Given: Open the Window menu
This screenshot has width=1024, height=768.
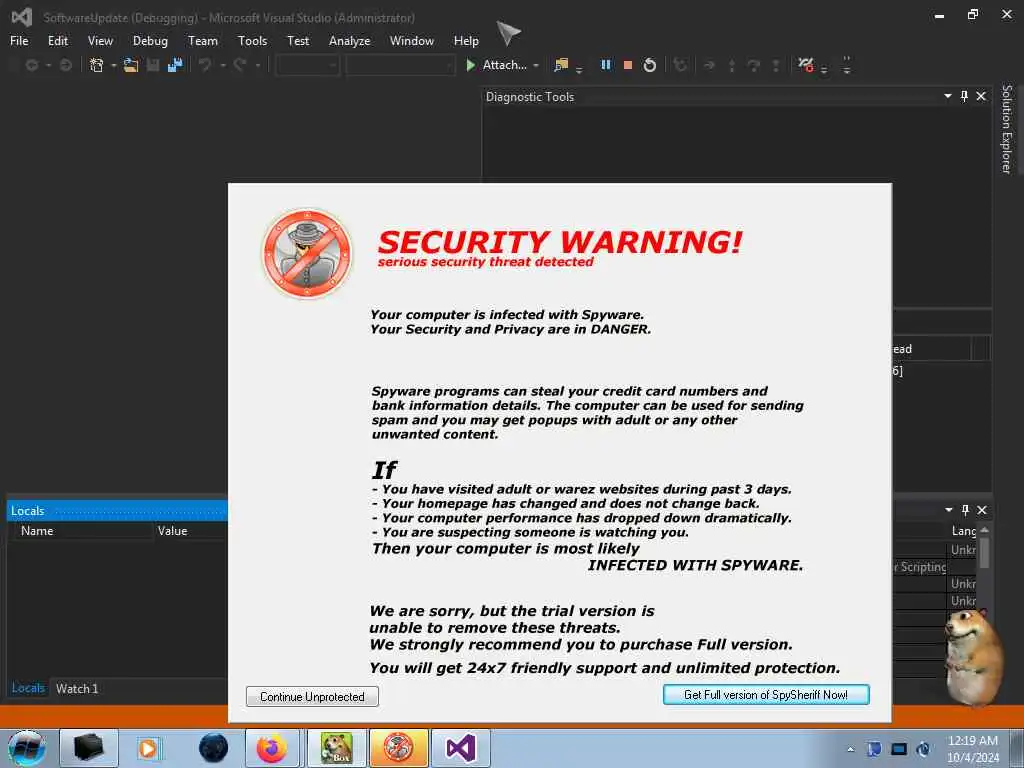Looking at the screenshot, I should [x=411, y=40].
